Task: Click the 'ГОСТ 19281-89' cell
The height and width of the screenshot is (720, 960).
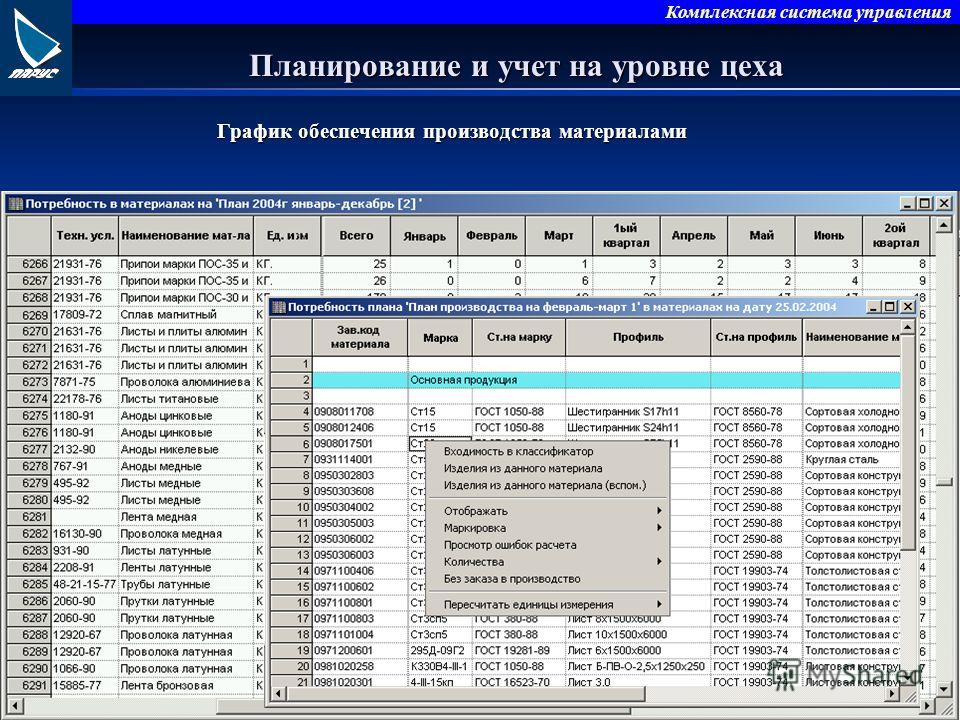Action: [x=519, y=650]
